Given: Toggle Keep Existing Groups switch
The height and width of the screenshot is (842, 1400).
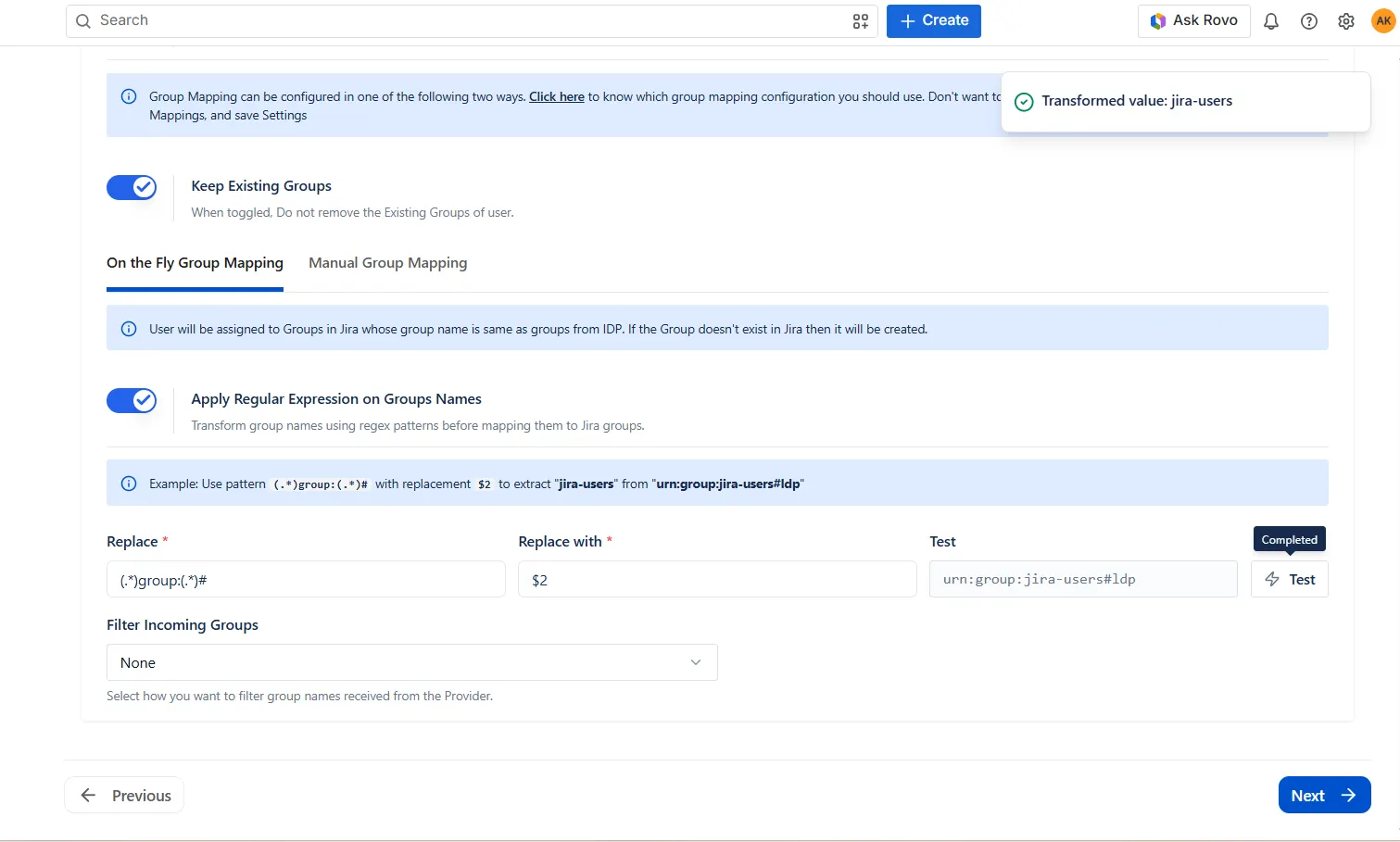Looking at the screenshot, I should coord(132,187).
